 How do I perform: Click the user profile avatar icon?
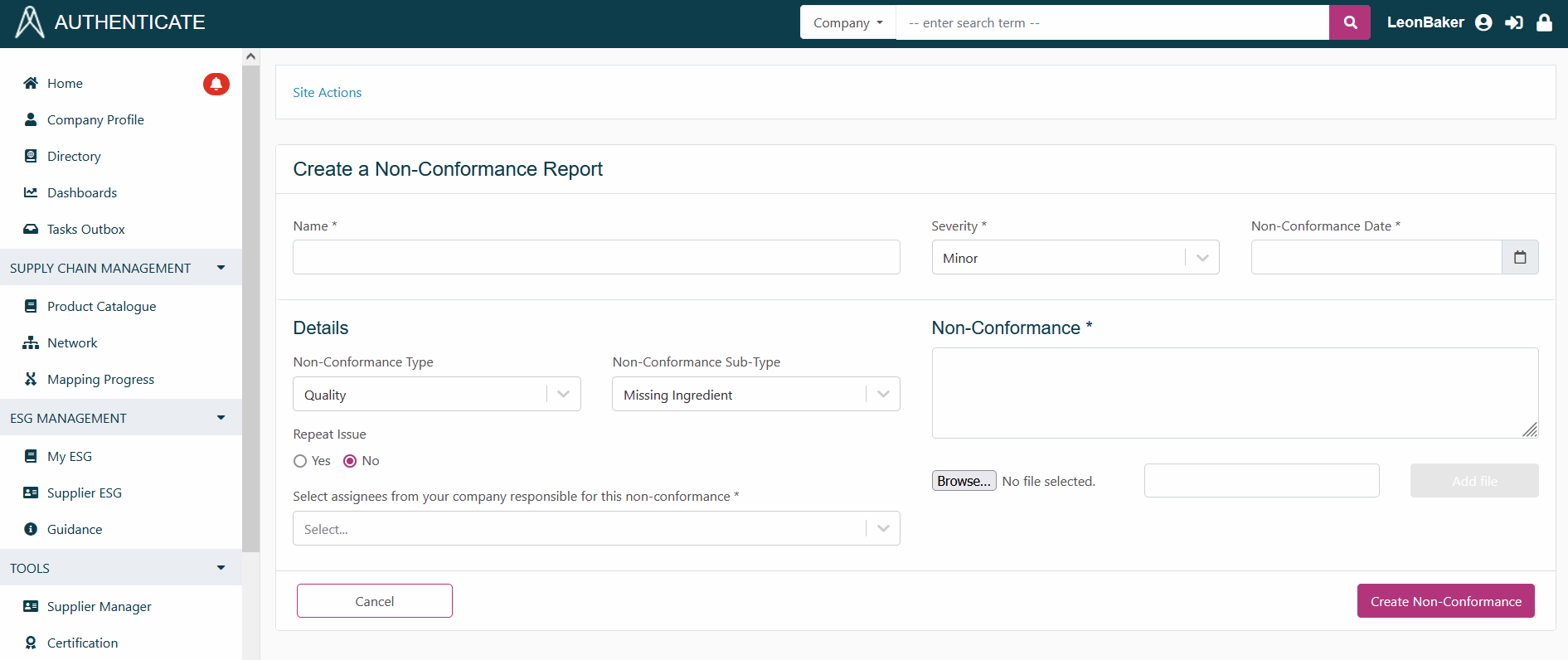point(1483,22)
